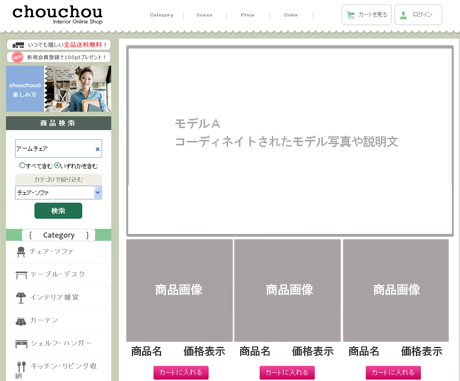Open the Scene menu in header
460x381 pixels.
(x=204, y=15)
